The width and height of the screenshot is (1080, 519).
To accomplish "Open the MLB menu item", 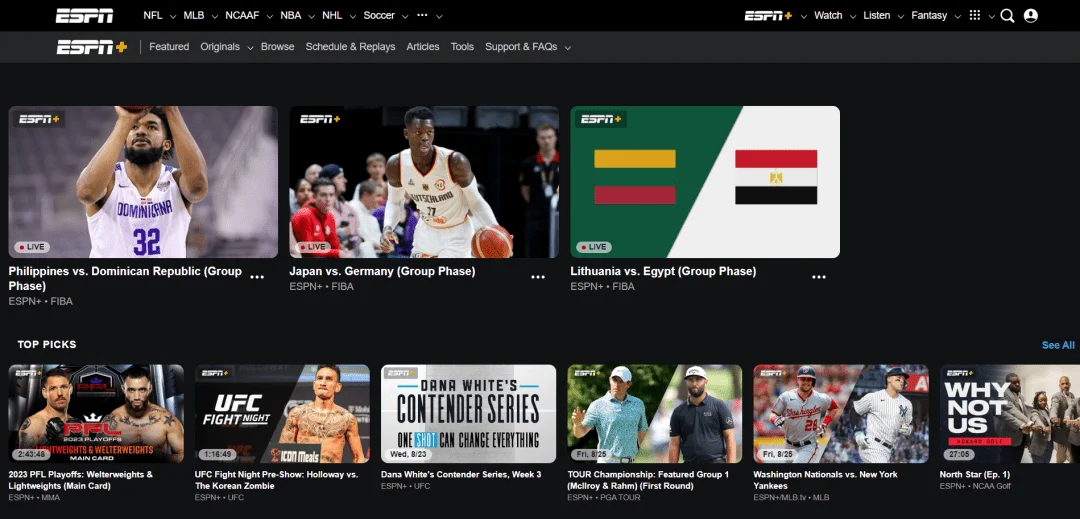I will click(194, 15).
